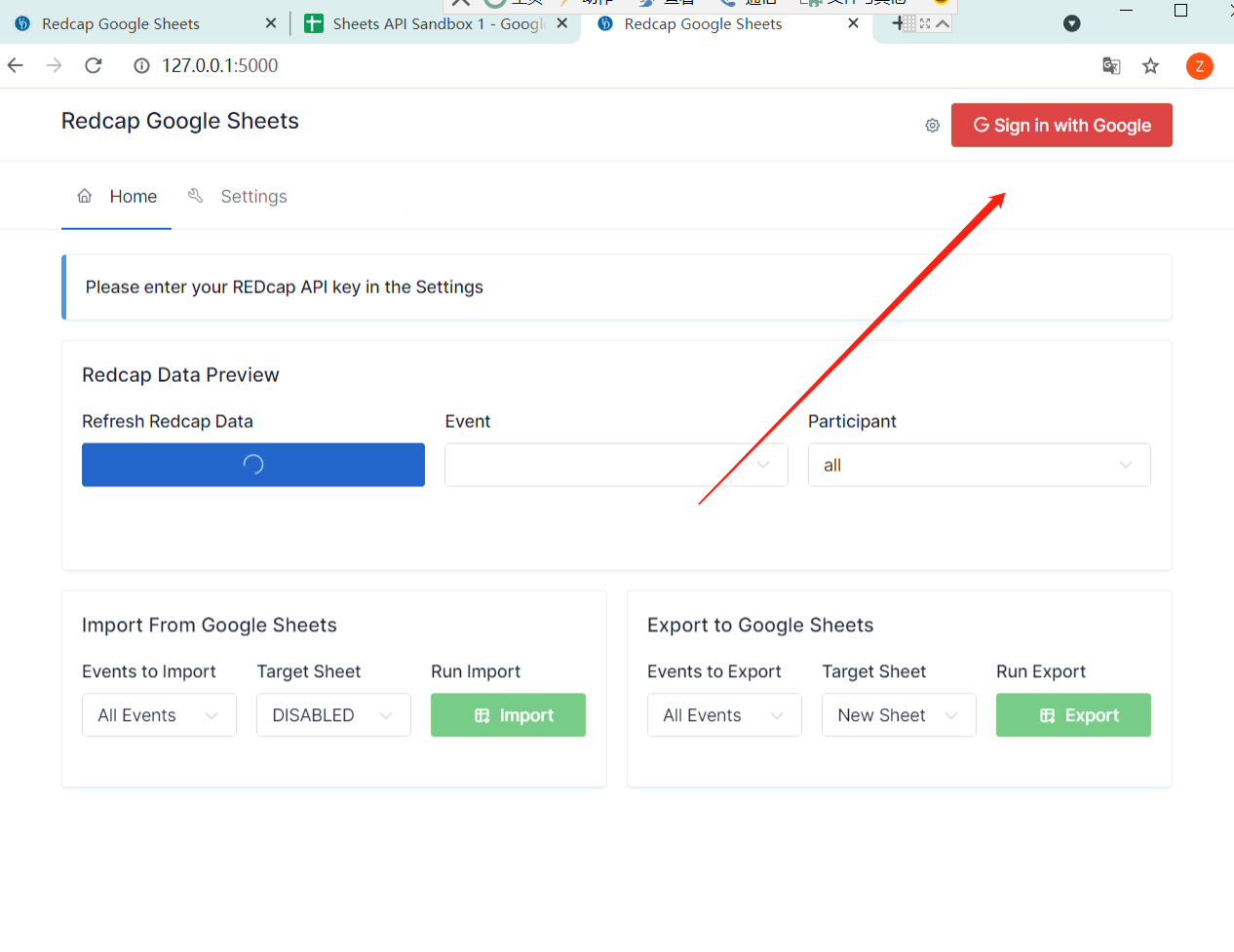
Task: Click the Chrome tab search dropdown icon
Action: (1072, 23)
